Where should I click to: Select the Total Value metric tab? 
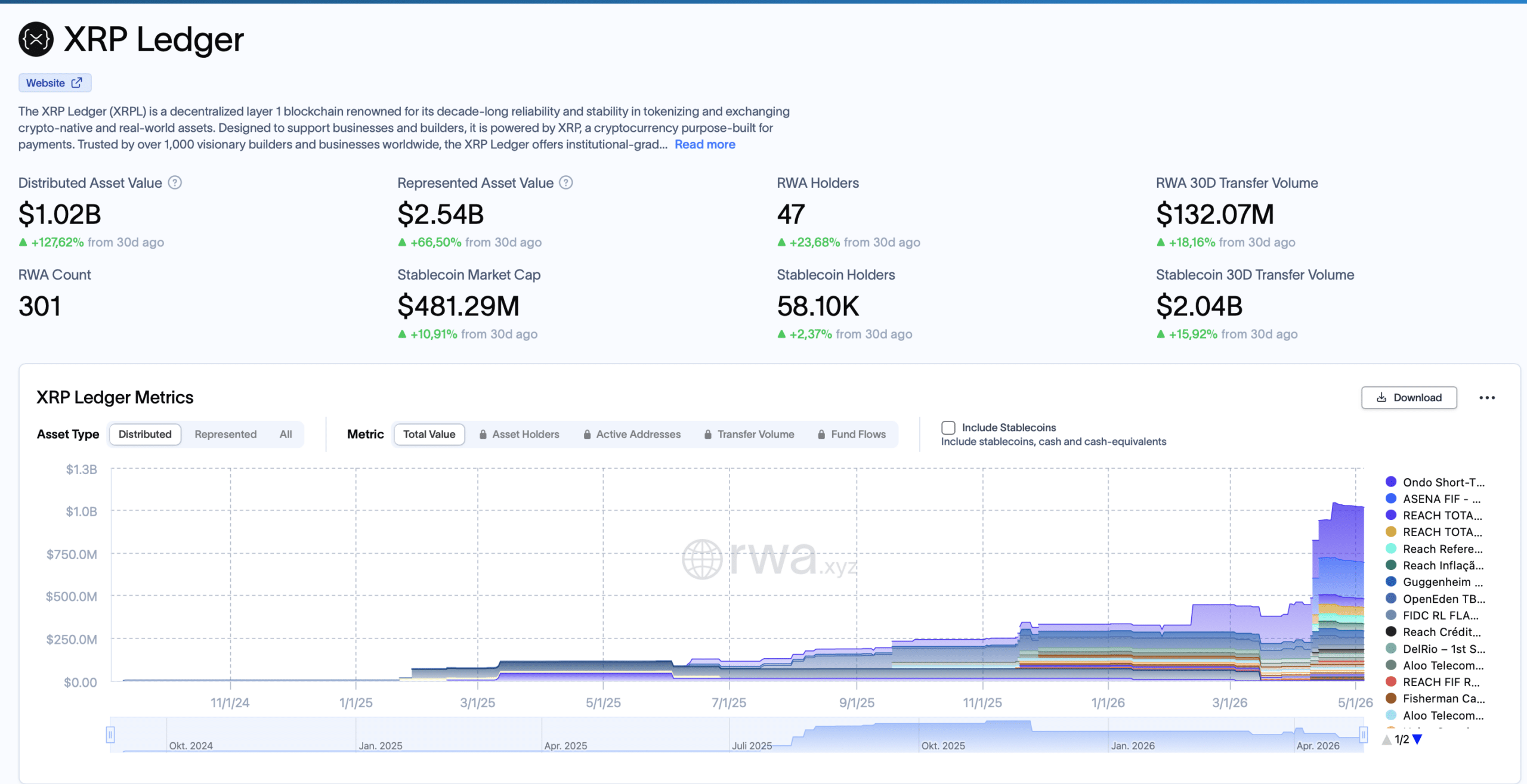429,435
